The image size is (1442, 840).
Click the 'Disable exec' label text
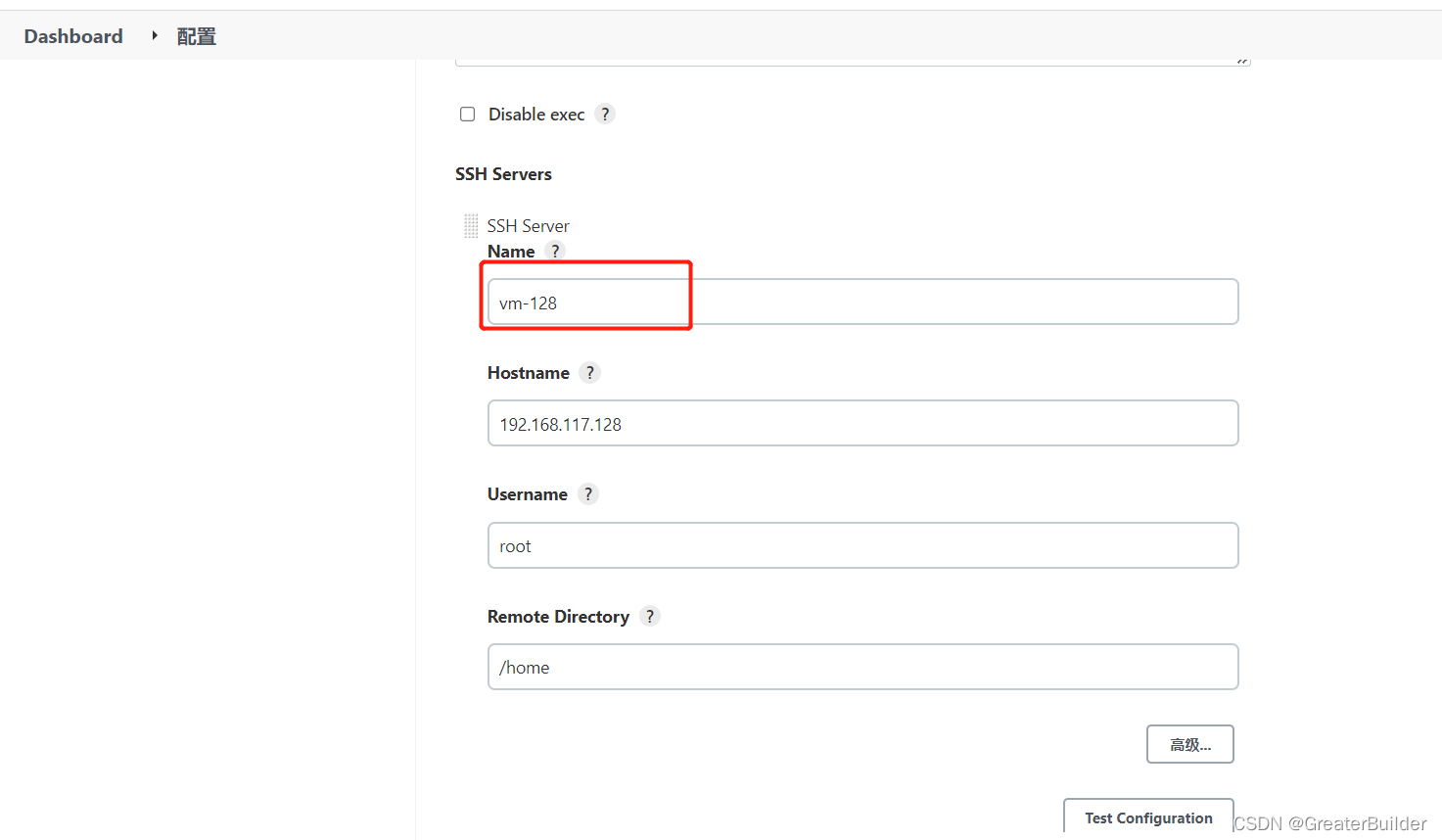536,115
